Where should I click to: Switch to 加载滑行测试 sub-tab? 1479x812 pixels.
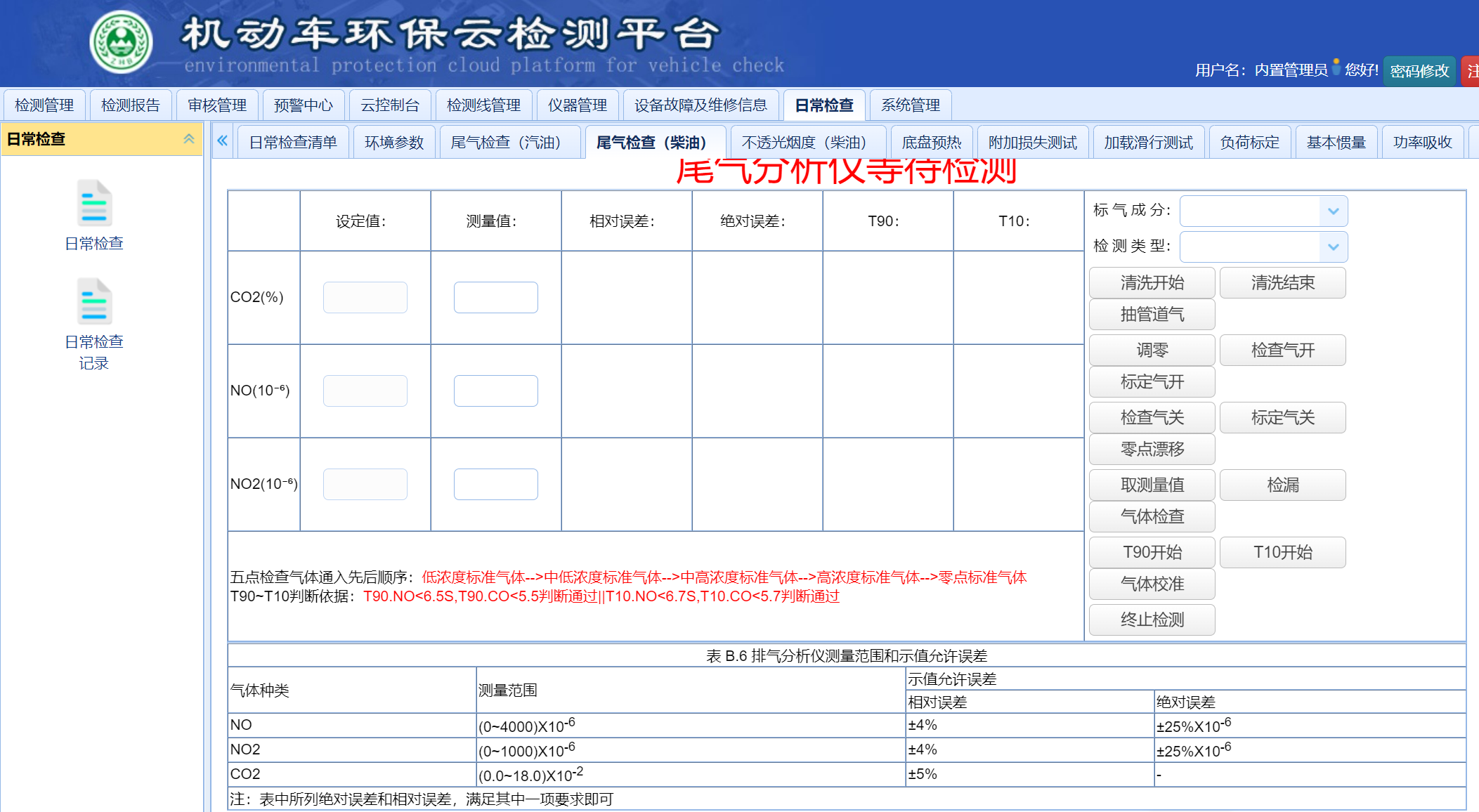[1149, 143]
